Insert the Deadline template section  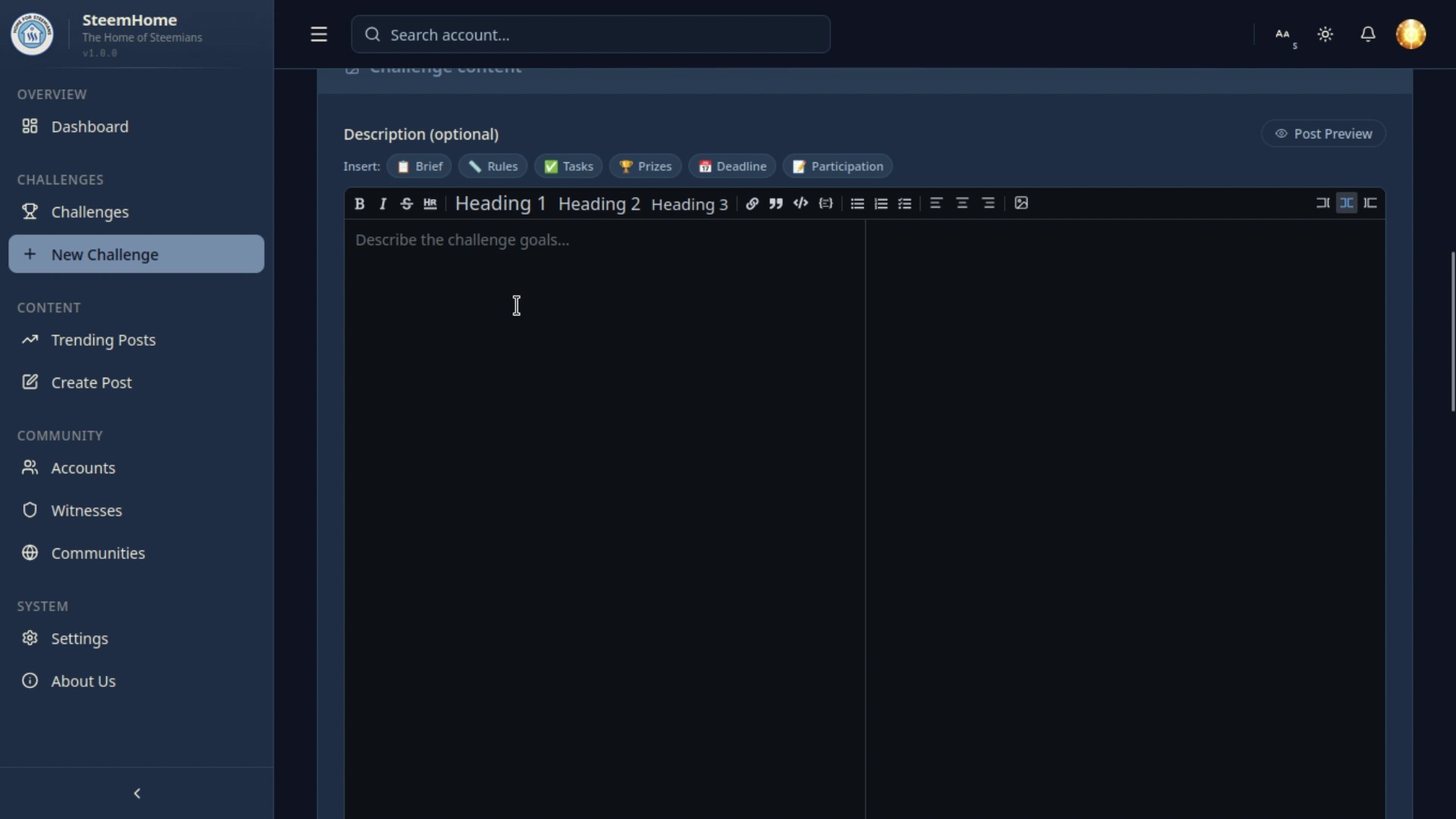coord(732,166)
